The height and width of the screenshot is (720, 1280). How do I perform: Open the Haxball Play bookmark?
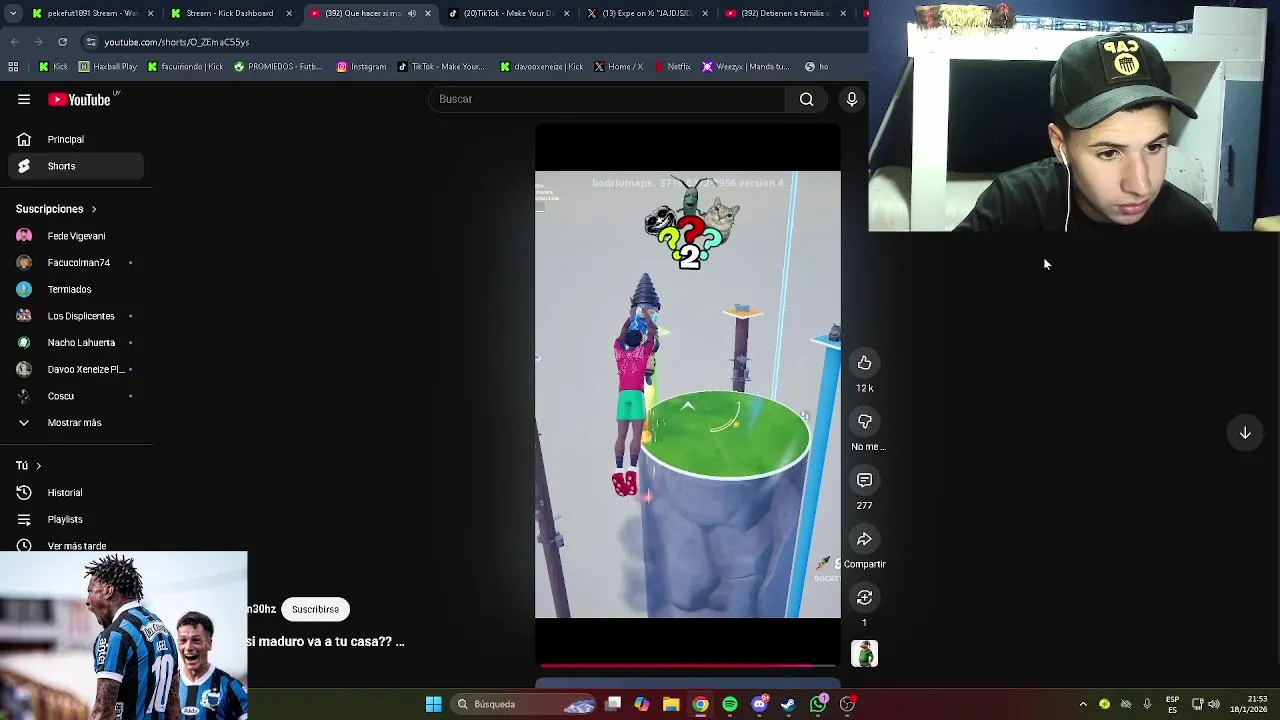pos(108,67)
